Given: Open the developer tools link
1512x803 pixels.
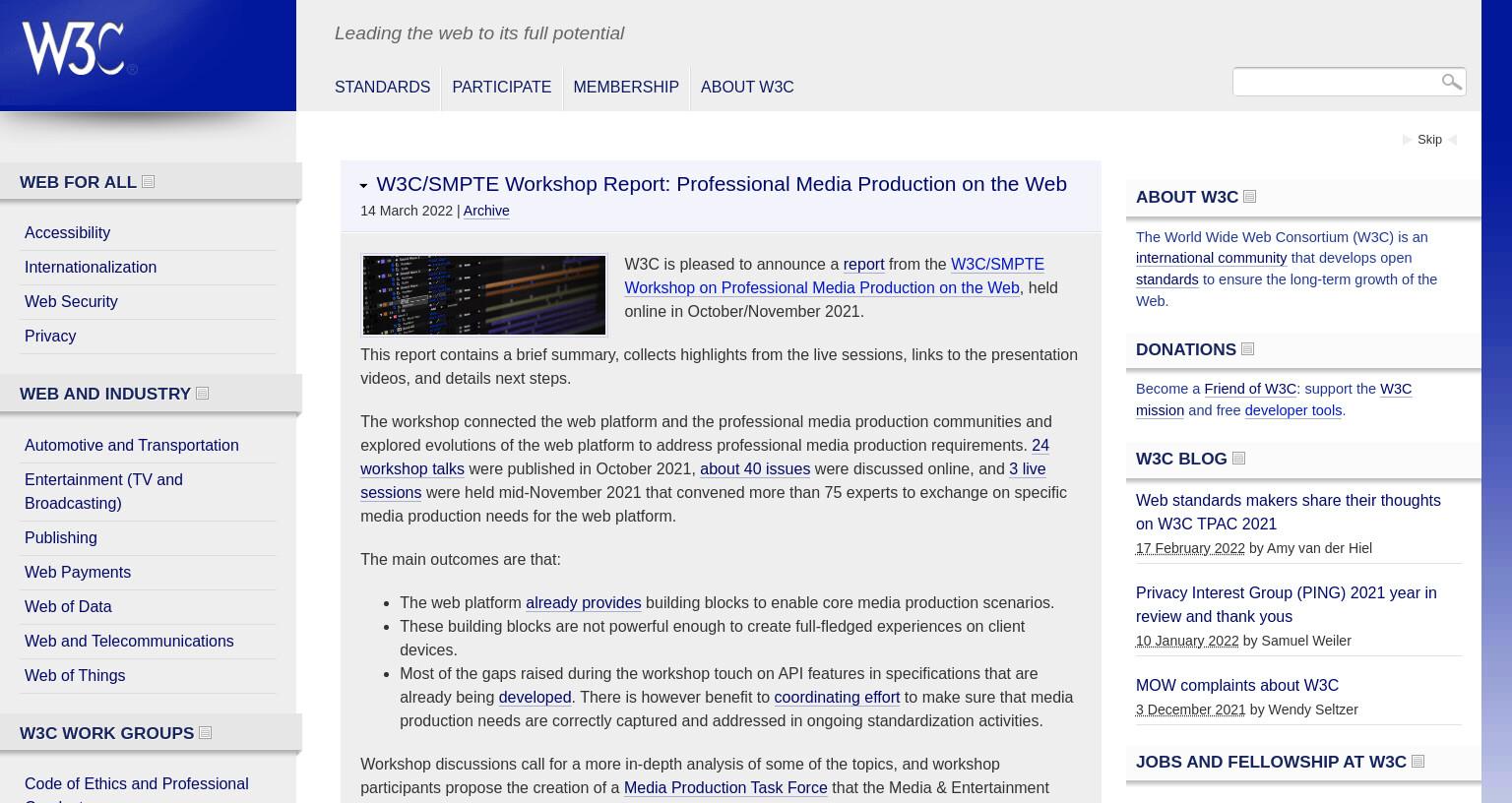Looking at the screenshot, I should pyautogui.click(x=1293, y=411).
